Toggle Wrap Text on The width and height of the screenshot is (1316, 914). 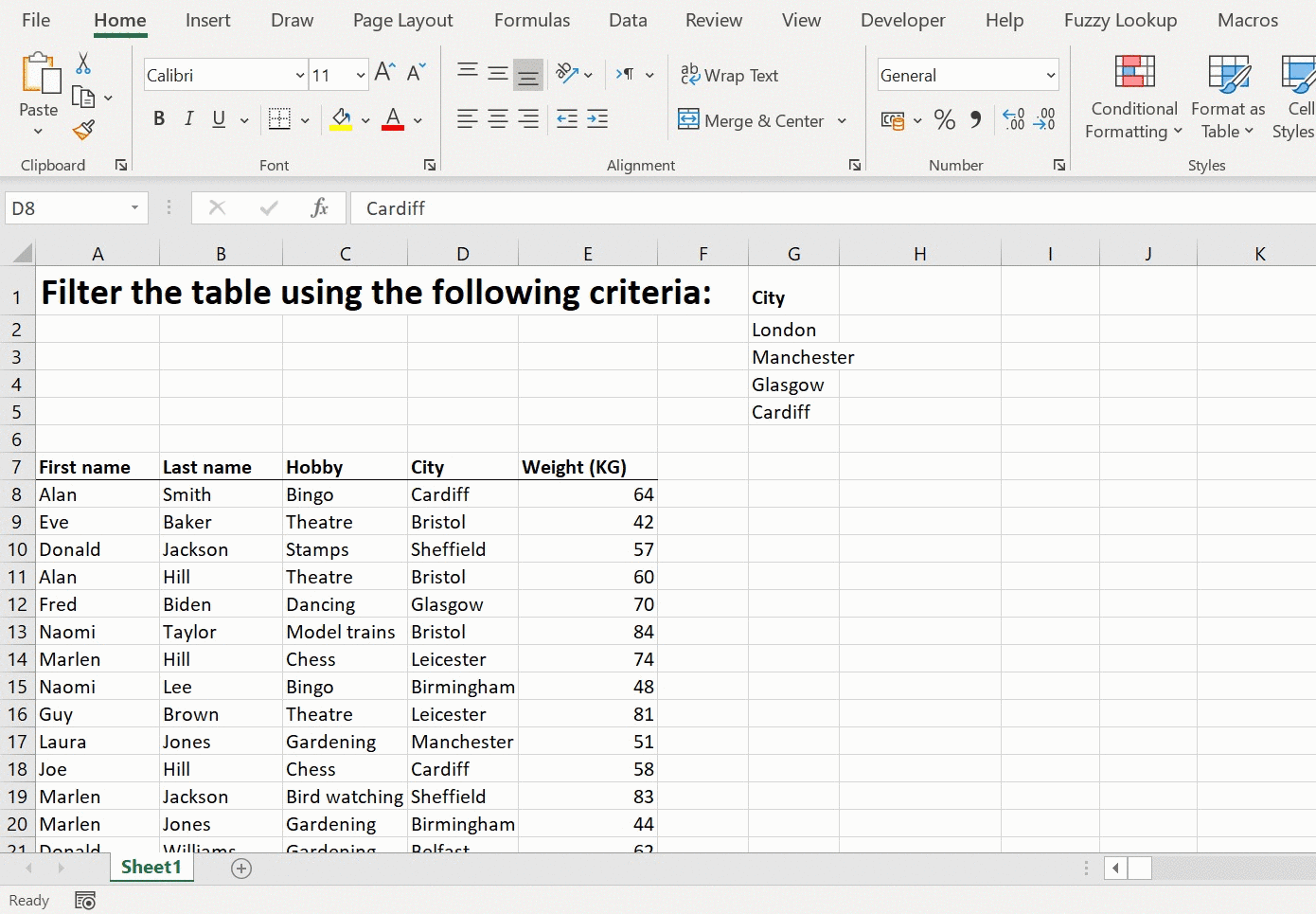(729, 75)
